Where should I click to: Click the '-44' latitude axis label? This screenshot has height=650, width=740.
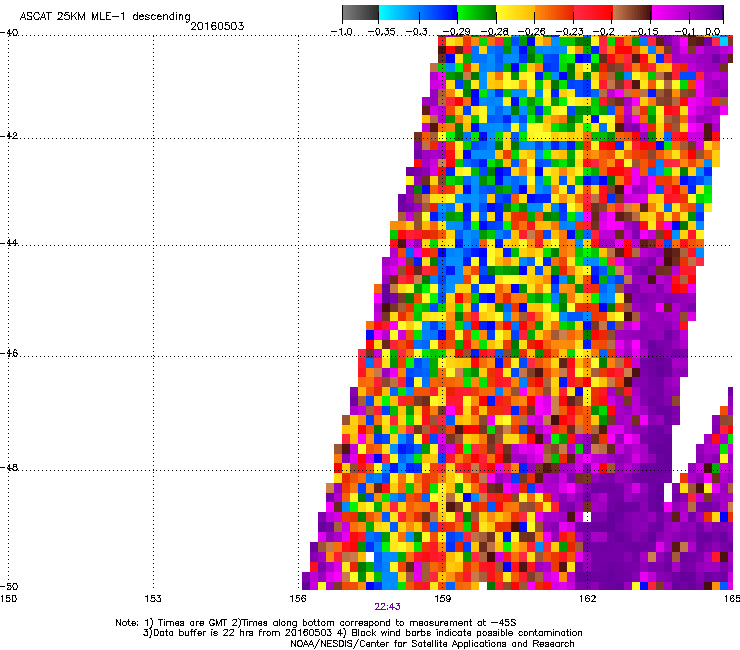pos(9,243)
